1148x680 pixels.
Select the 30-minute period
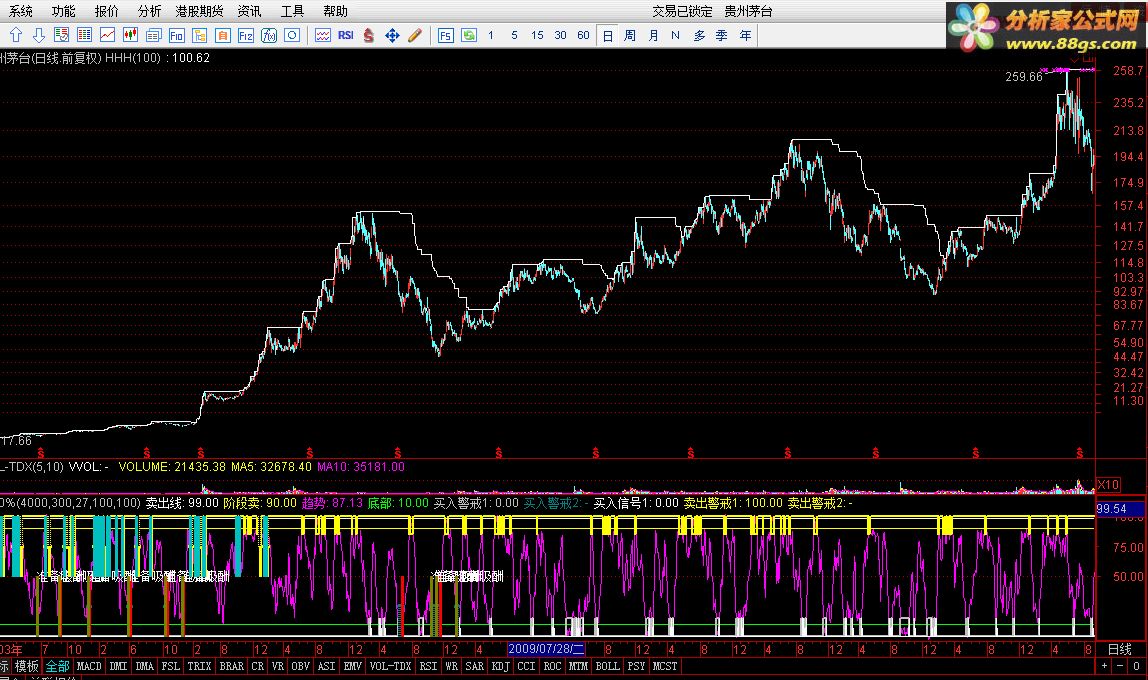click(560, 35)
